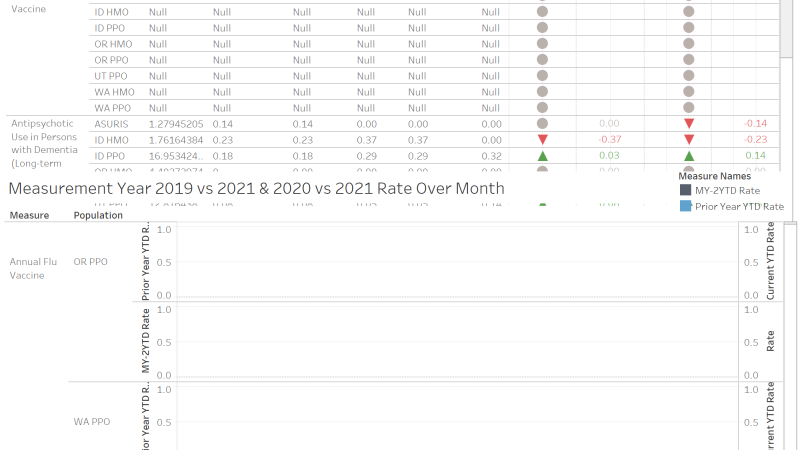Click green up triangle next to 0.14 value
The width and height of the screenshot is (800, 450).
pyautogui.click(x=688, y=156)
